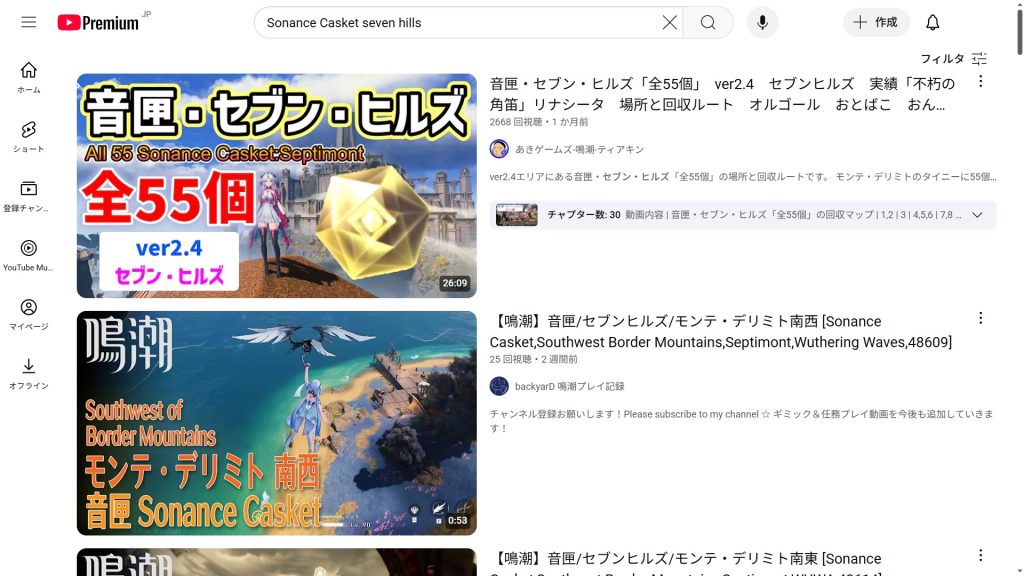
Task: Go to YouTube Premium home logo
Action: pyautogui.click(x=99, y=23)
